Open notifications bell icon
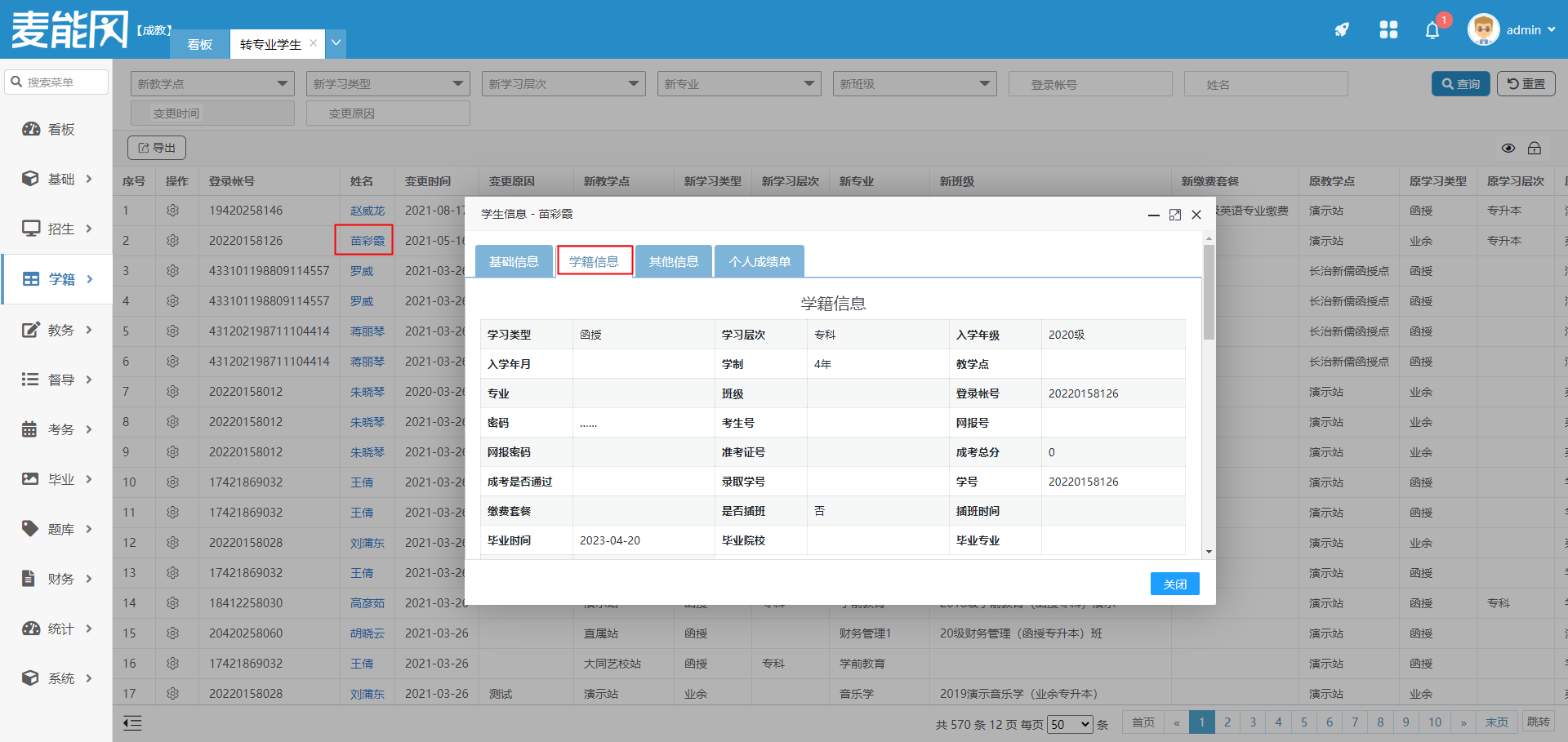This screenshot has height=742, width=1568. tap(1432, 31)
